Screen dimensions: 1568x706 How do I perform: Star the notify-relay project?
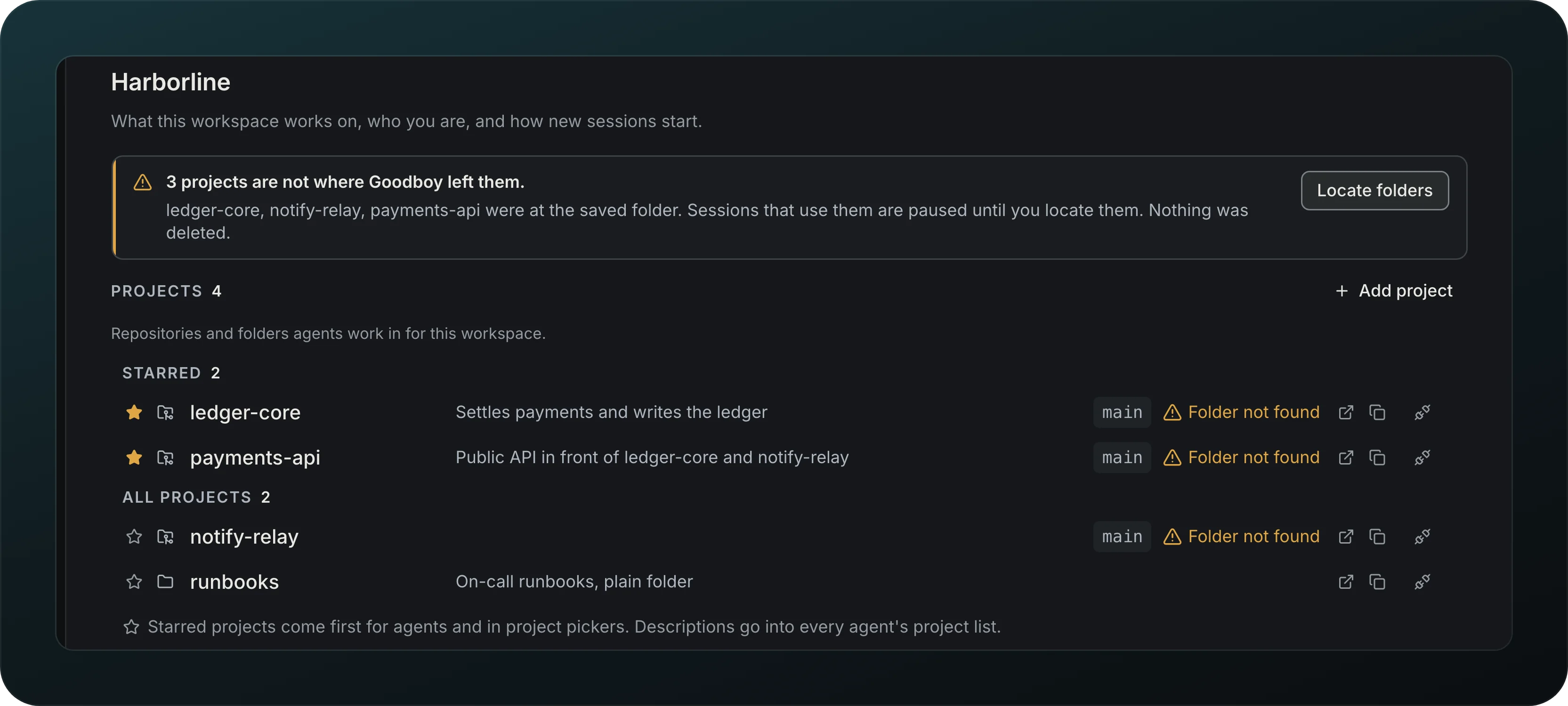[x=134, y=536]
